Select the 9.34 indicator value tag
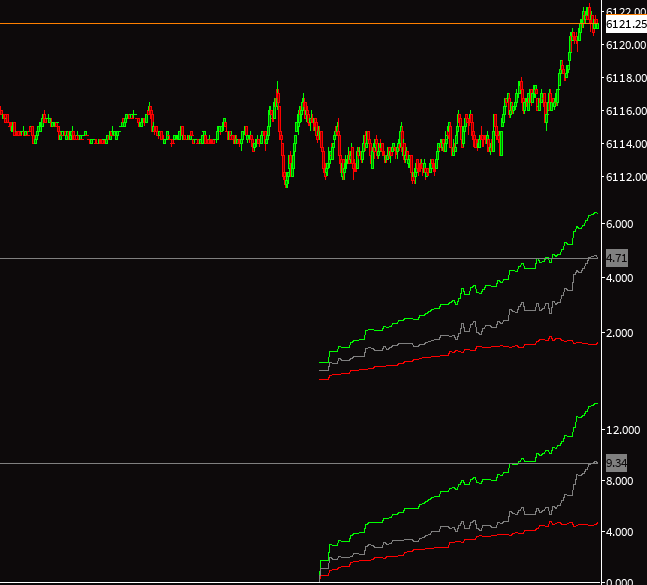 coord(616,463)
